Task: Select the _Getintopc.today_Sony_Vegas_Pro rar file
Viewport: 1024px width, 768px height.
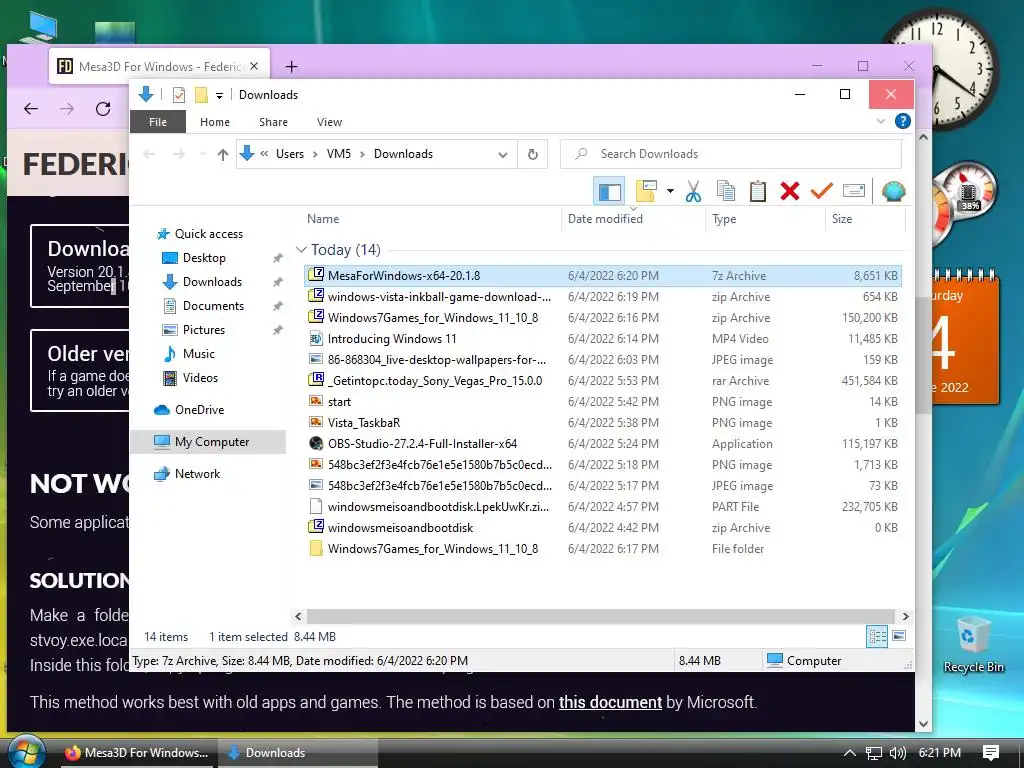Action: [602, 381]
